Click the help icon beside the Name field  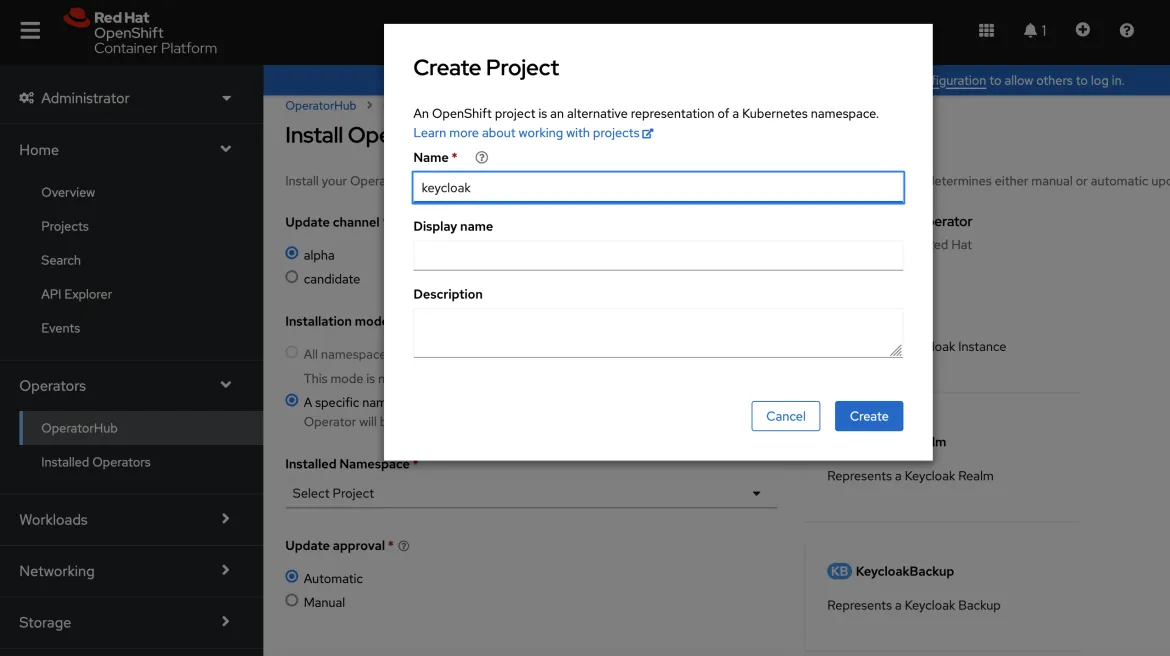(481, 157)
